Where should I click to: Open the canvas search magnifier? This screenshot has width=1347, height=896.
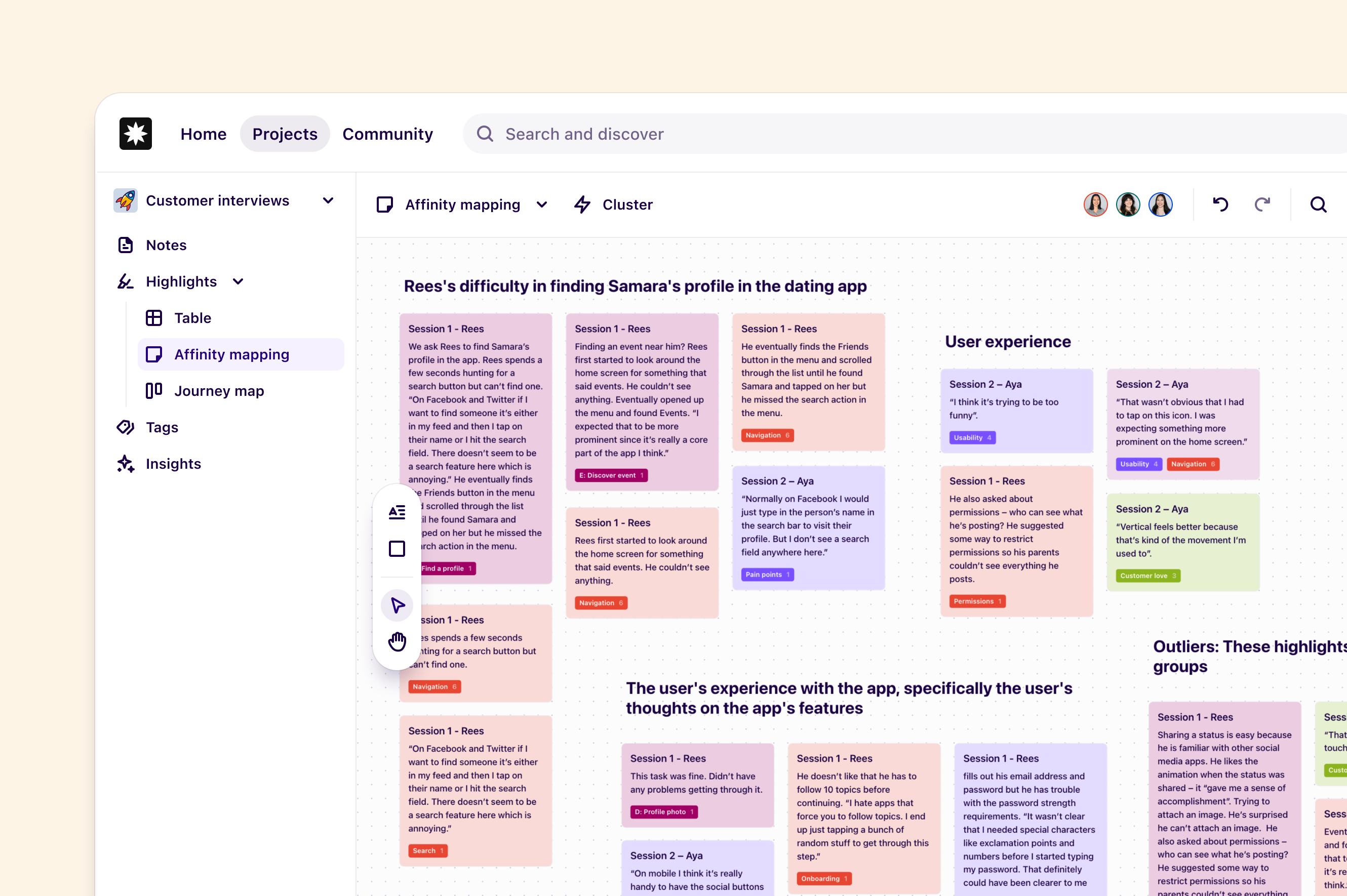[x=1319, y=204]
